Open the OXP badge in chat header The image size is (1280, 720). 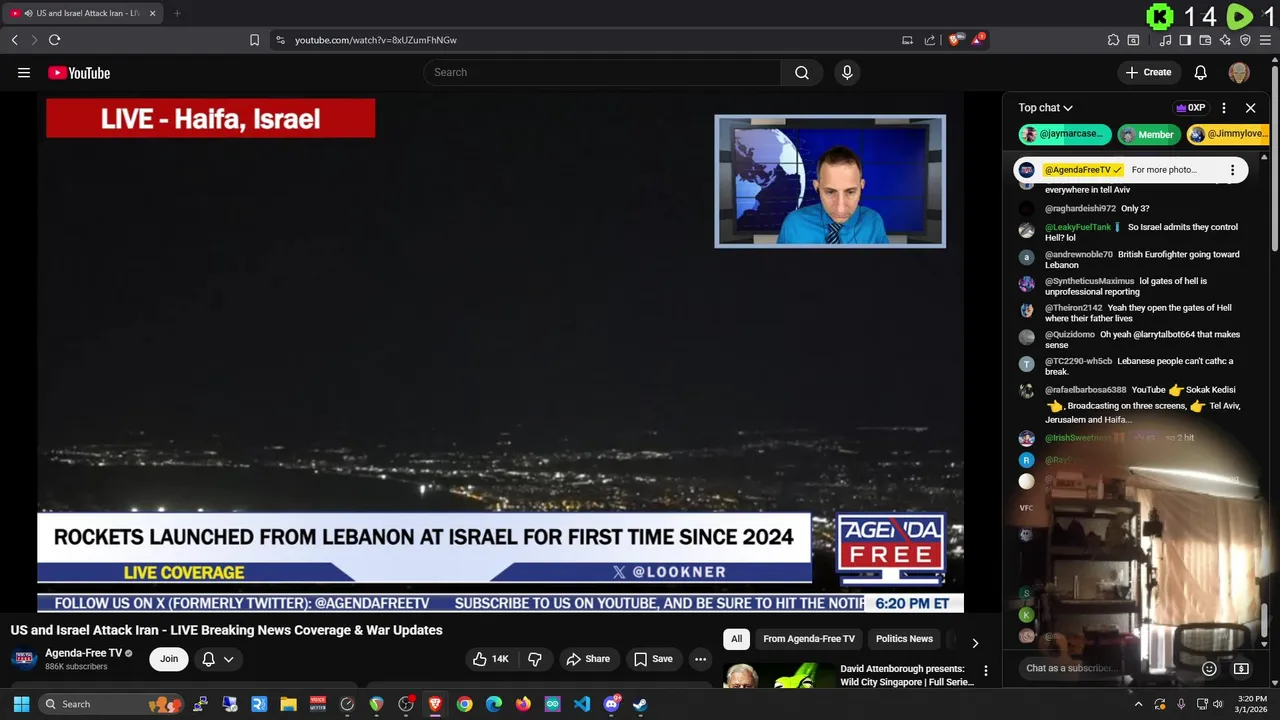pos(1190,108)
